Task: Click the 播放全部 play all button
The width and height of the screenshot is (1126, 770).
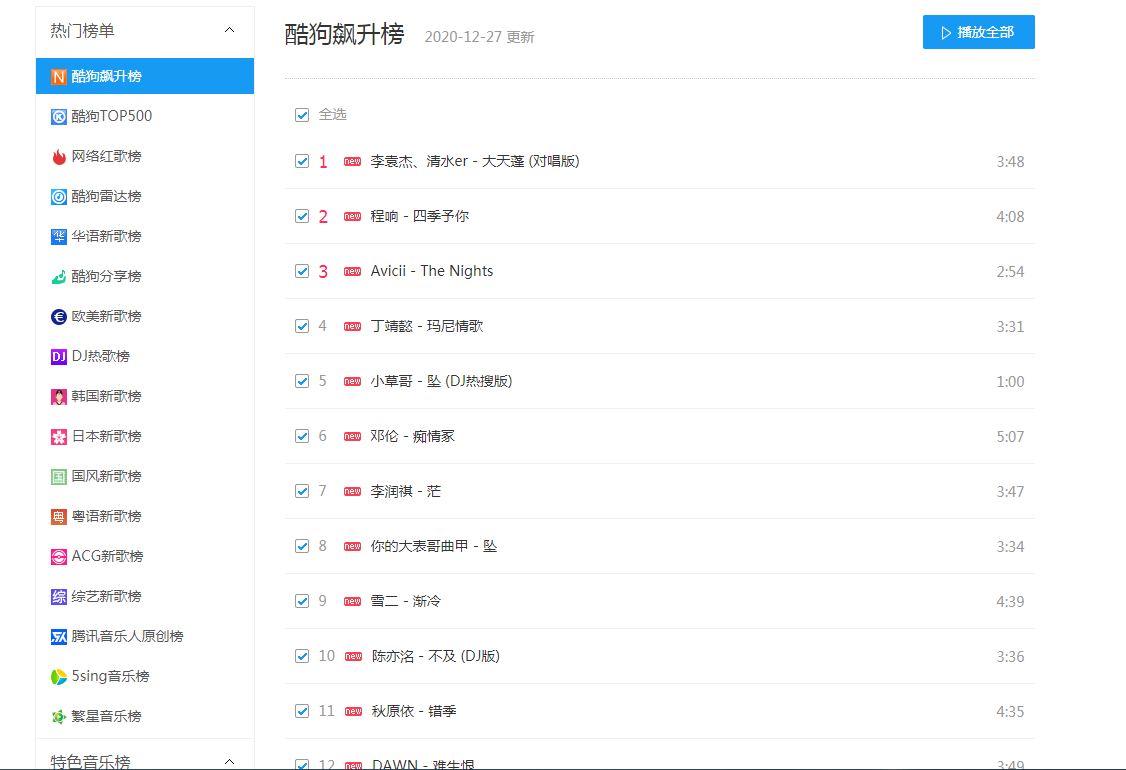Action: pyautogui.click(x=979, y=32)
